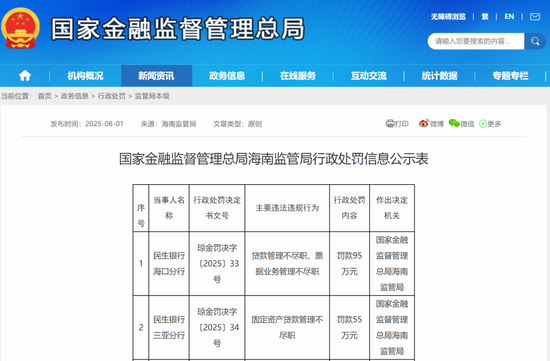Open the 机构概况 menu
Viewport: 550px width, 361px height.
(x=85, y=76)
